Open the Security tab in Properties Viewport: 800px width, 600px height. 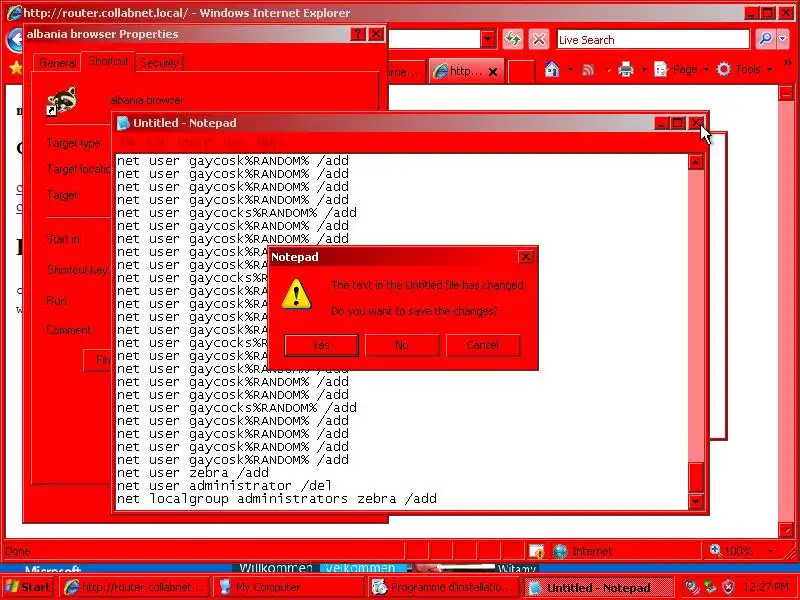coord(159,63)
